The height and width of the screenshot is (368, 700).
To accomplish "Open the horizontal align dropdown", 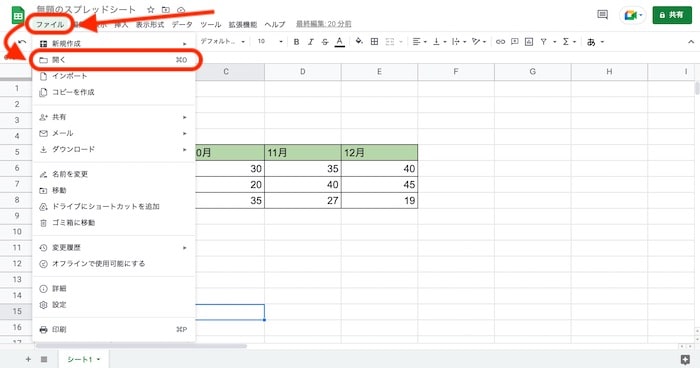I will click(419, 42).
